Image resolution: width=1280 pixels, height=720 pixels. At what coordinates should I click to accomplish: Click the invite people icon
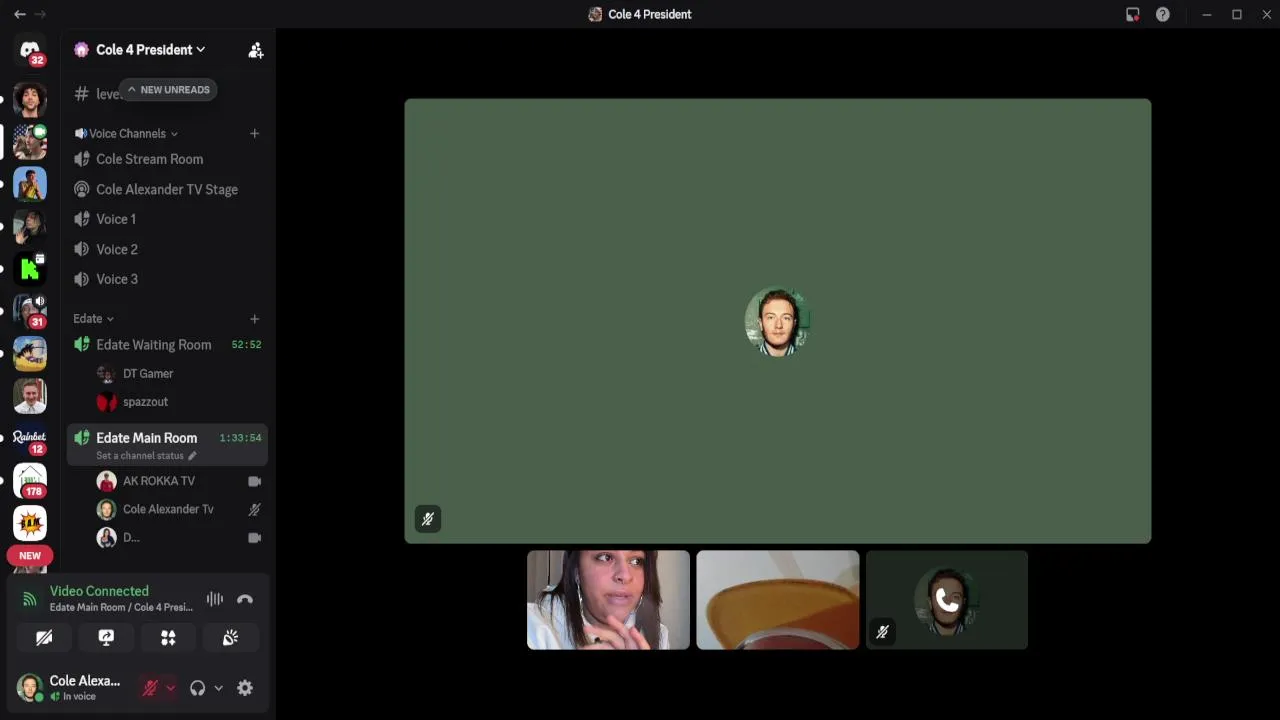(x=255, y=50)
